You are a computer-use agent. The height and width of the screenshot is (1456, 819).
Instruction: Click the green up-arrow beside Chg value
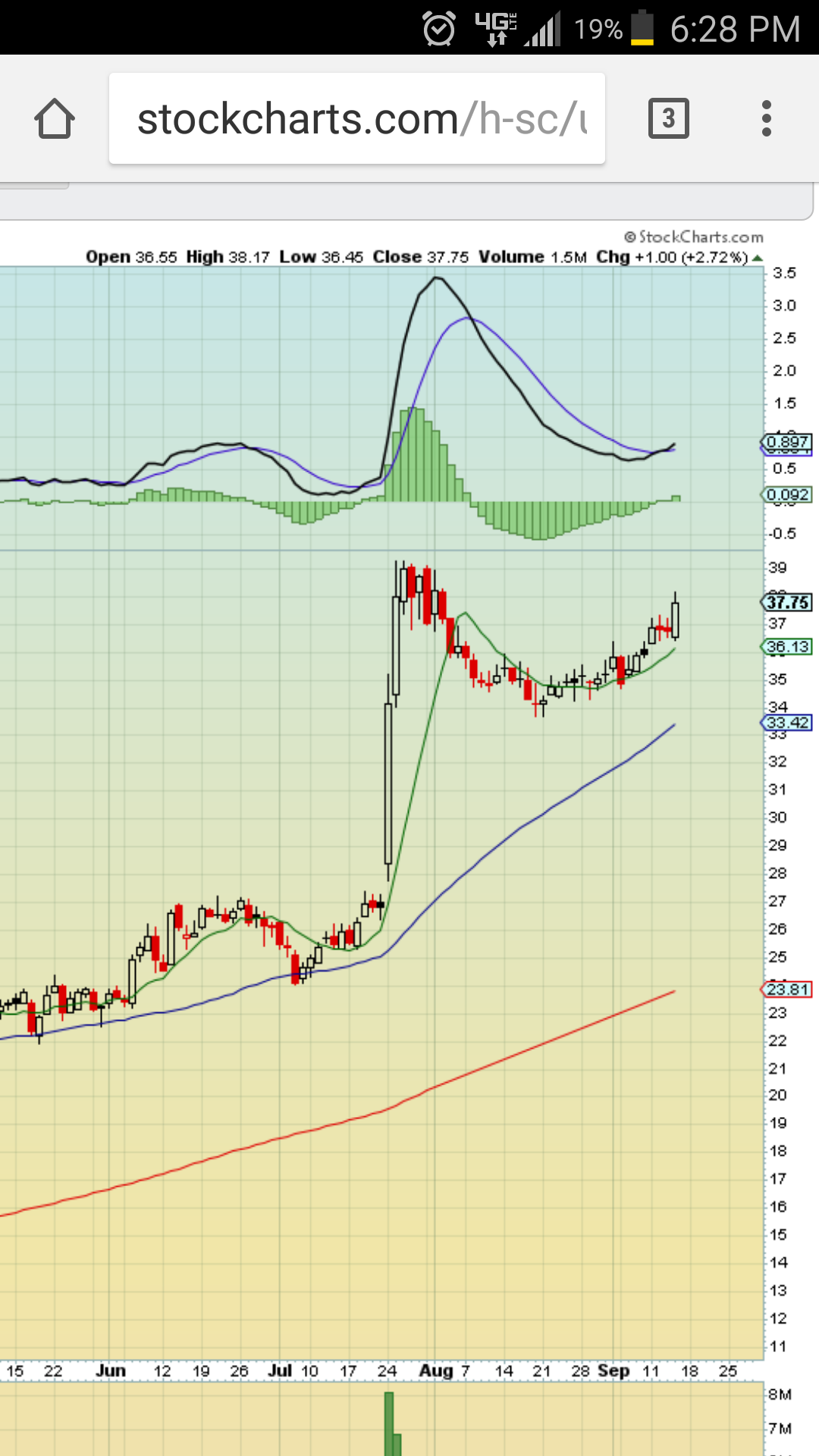pos(757,258)
